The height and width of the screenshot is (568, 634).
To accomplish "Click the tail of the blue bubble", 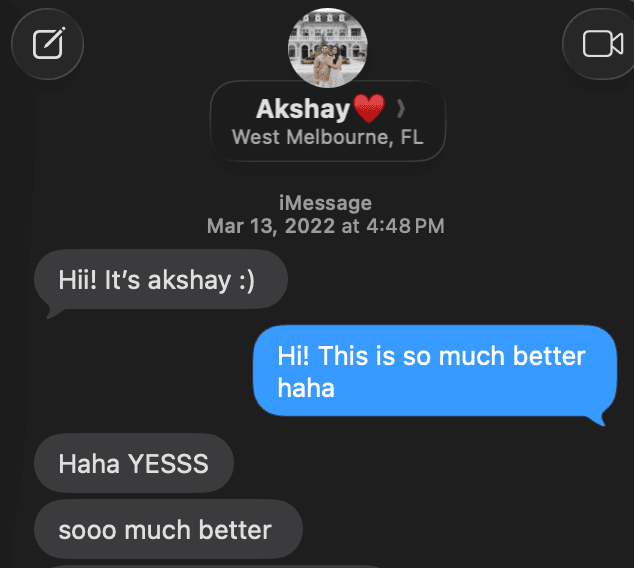I will point(600,420).
